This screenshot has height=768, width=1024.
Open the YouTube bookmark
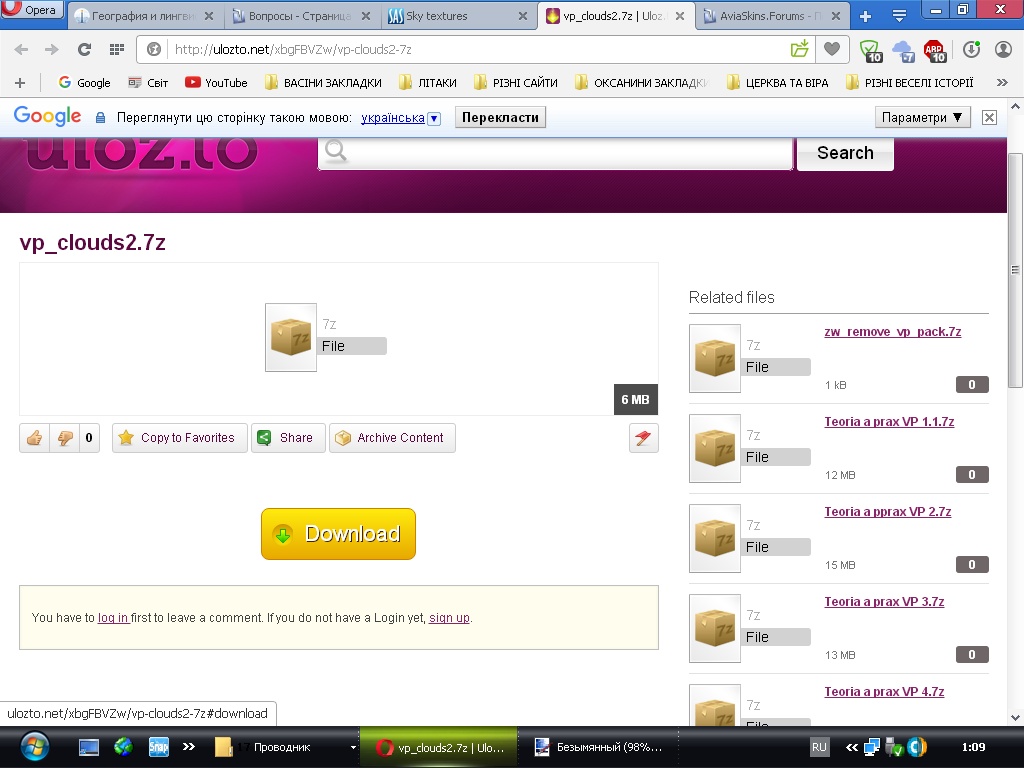click(x=216, y=83)
